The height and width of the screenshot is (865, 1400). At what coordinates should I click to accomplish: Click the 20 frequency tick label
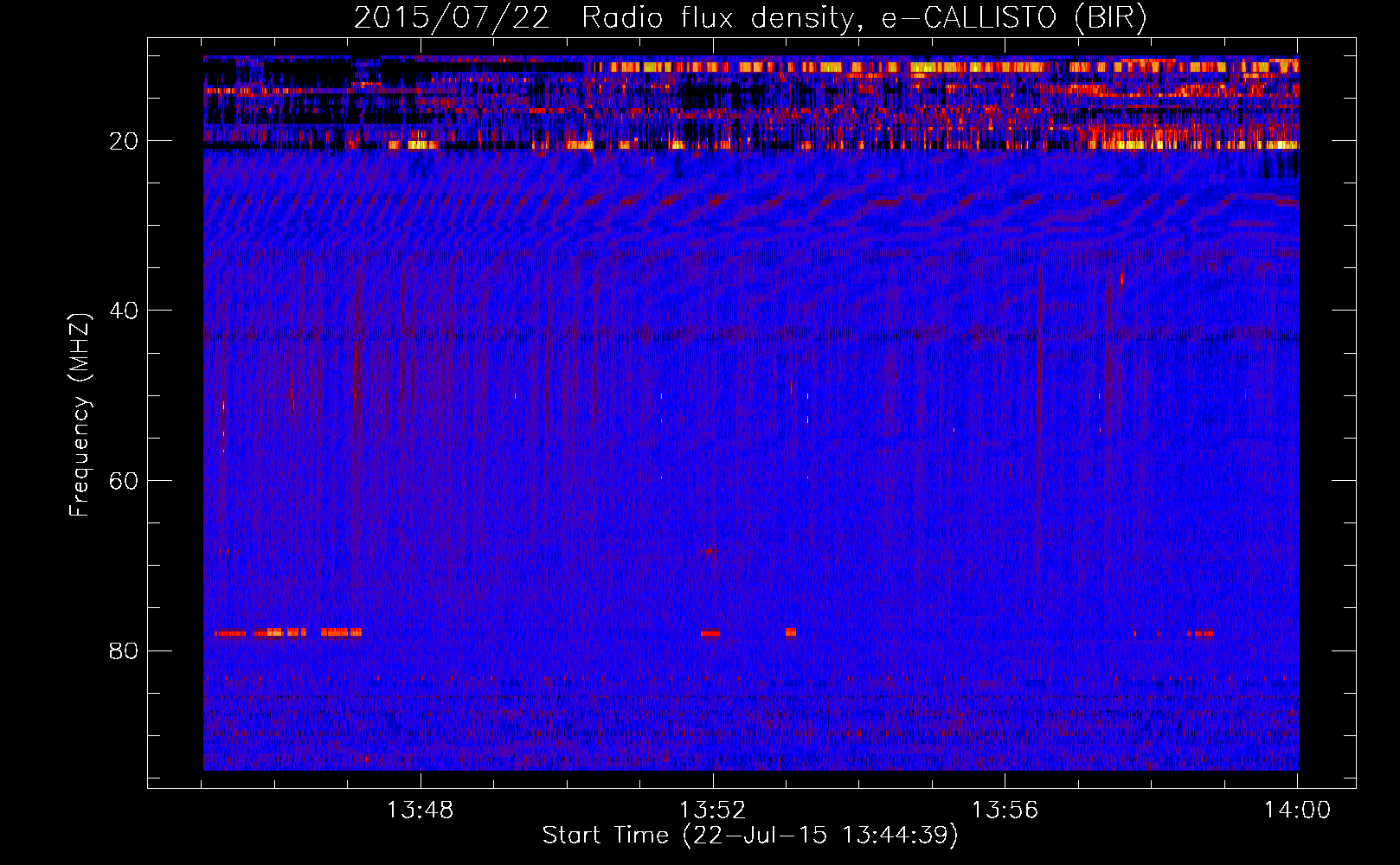coord(124,141)
